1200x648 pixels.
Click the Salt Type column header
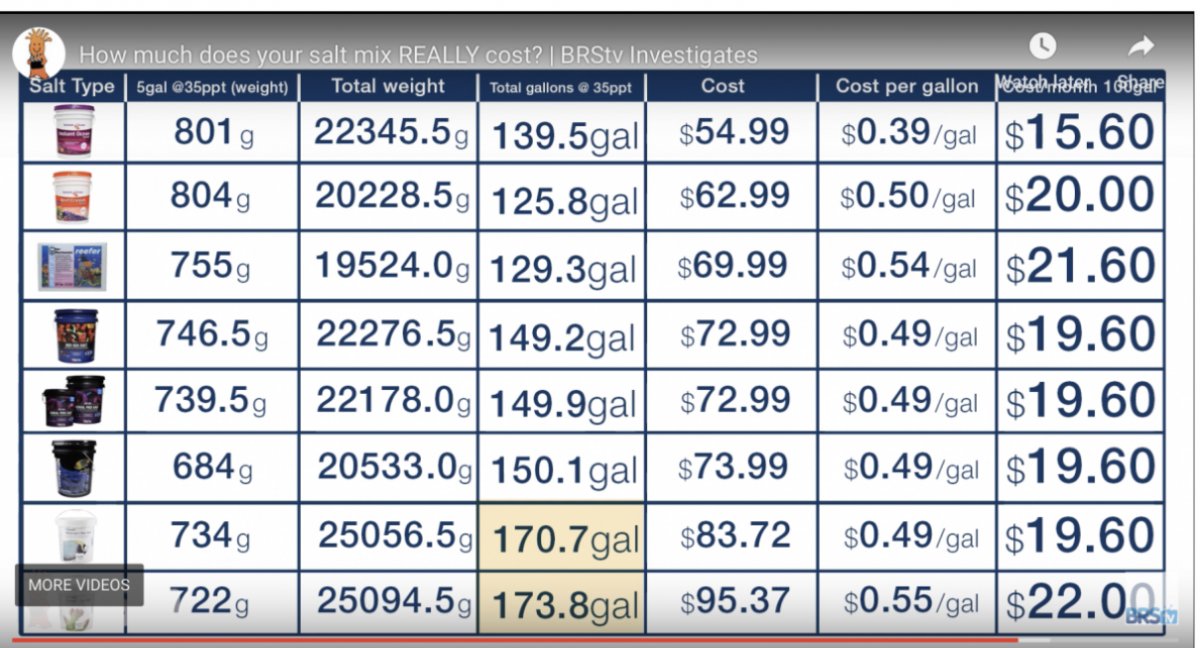coord(72,86)
